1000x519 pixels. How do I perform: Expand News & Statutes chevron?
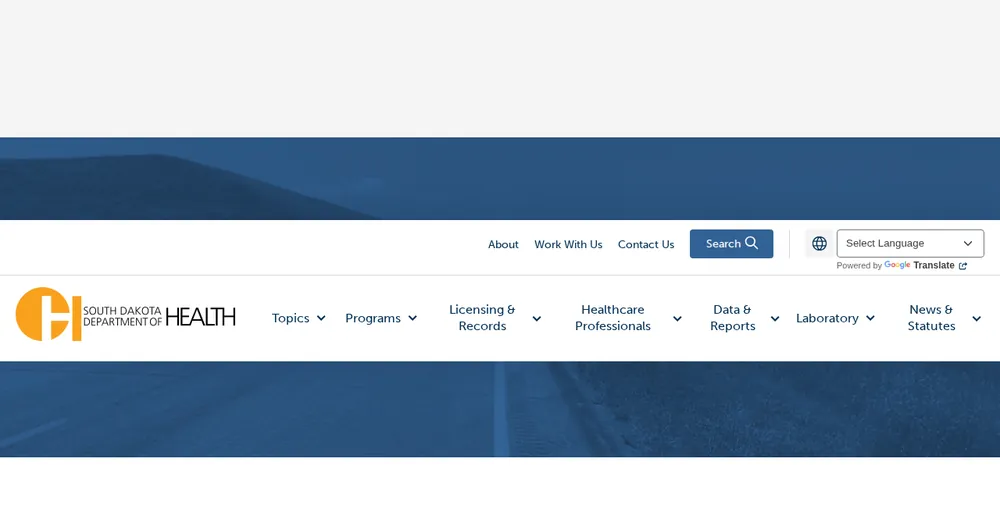[976, 319]
